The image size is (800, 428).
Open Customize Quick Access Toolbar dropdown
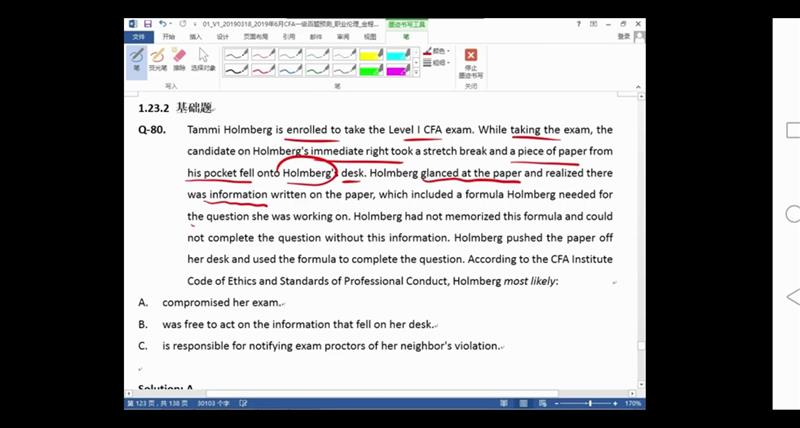tap(195, 24)
